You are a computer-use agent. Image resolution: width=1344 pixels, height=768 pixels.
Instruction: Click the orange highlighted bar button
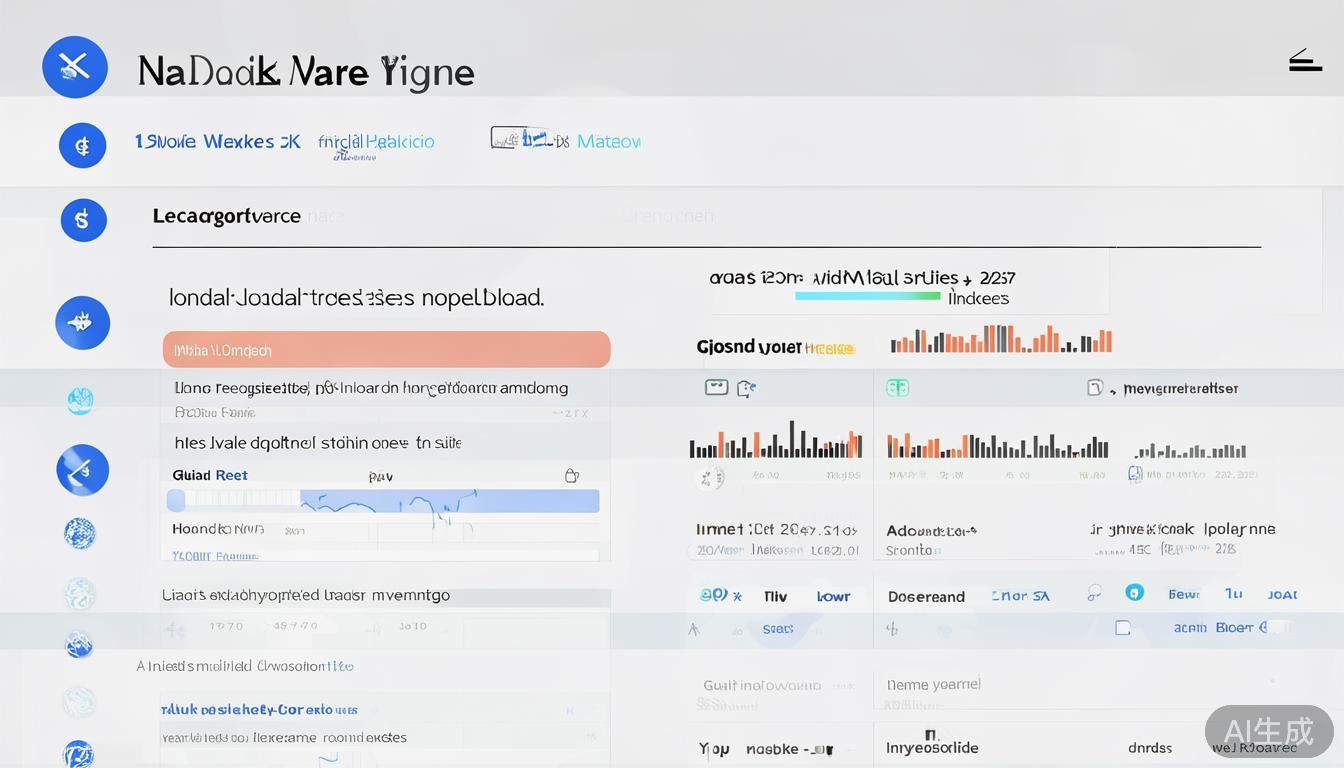pyautogui.click(x=386, y=350)
